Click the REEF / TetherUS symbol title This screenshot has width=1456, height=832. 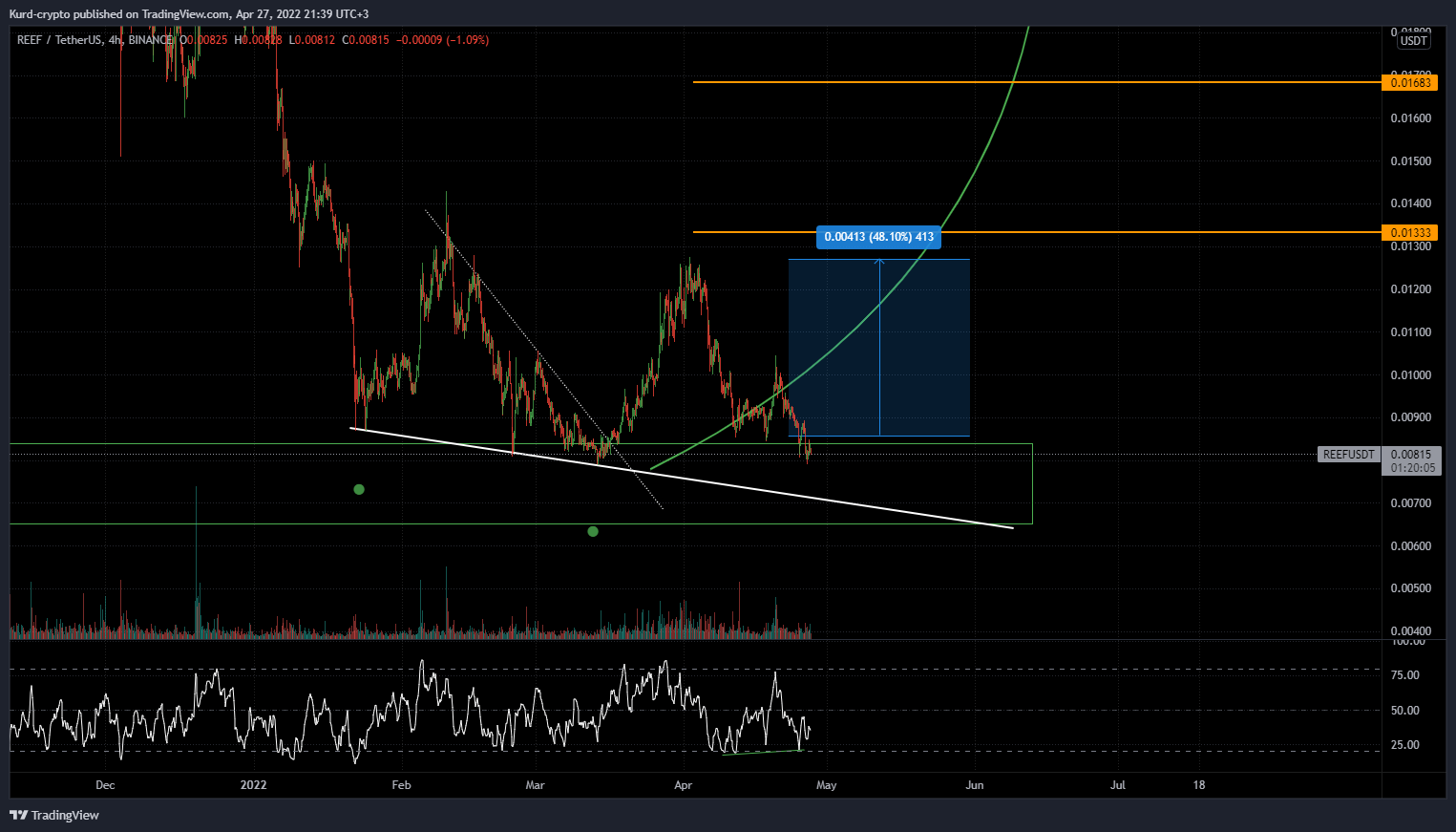tap(61, 40)
